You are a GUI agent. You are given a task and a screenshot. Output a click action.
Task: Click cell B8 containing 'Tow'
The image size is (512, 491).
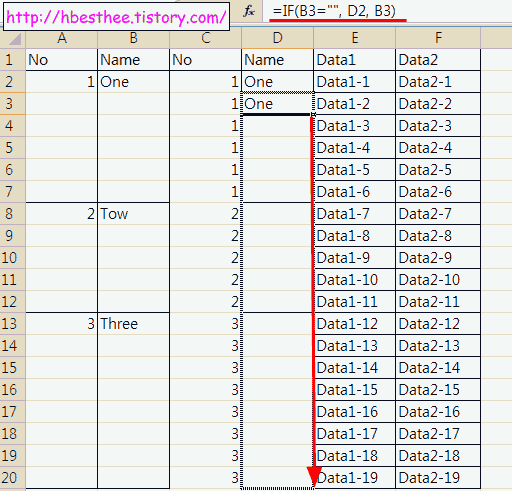click(x=134, y=214)
